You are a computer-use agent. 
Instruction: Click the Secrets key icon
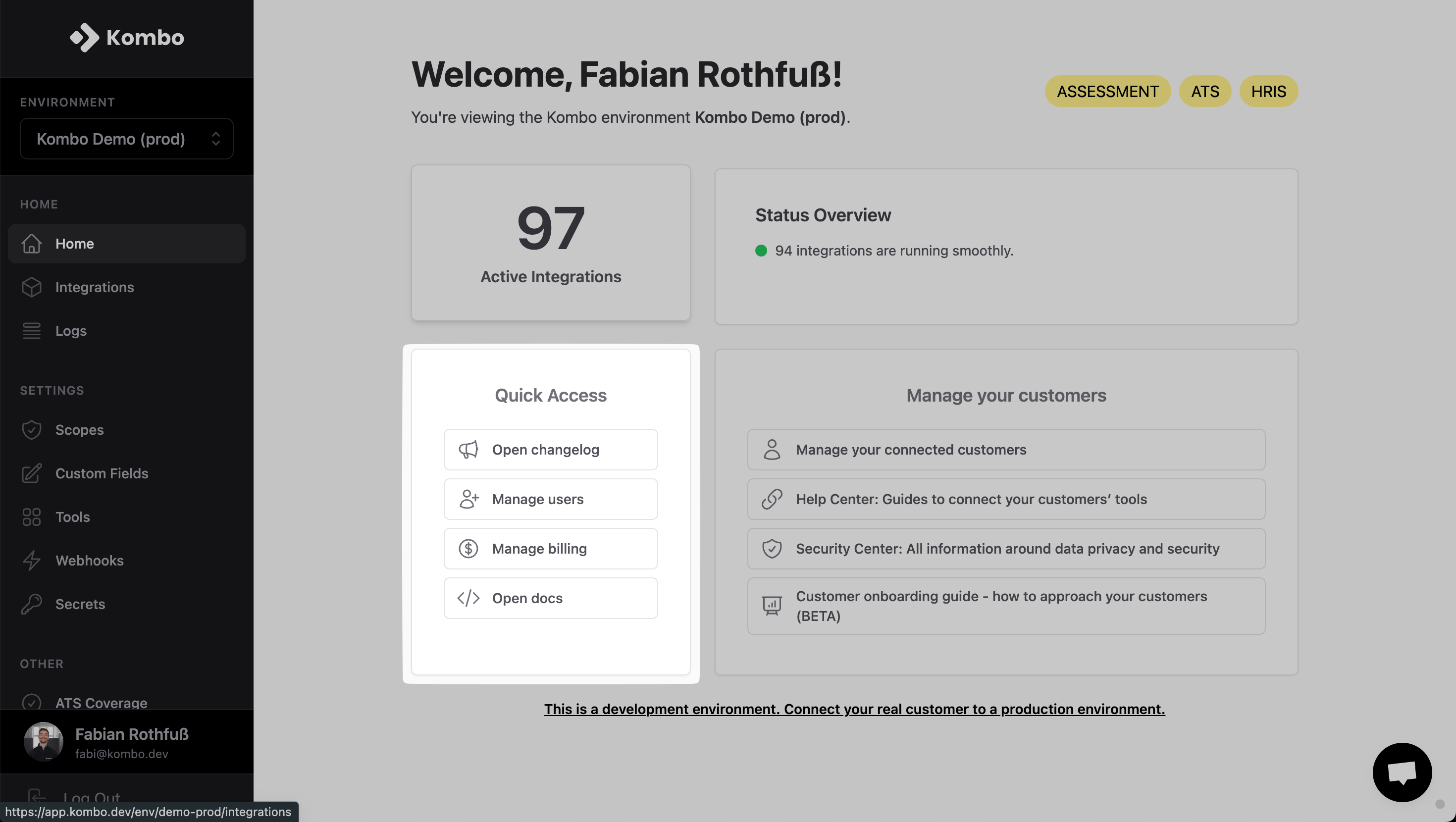tap(32, 604)
